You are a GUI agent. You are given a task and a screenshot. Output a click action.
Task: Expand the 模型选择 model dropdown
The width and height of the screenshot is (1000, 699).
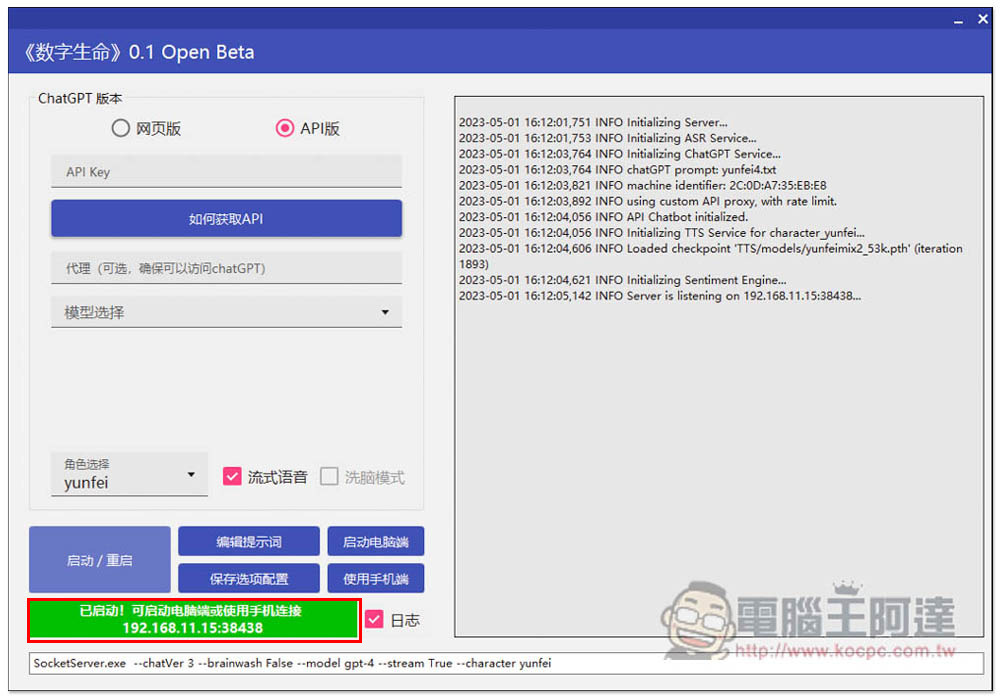226,312
